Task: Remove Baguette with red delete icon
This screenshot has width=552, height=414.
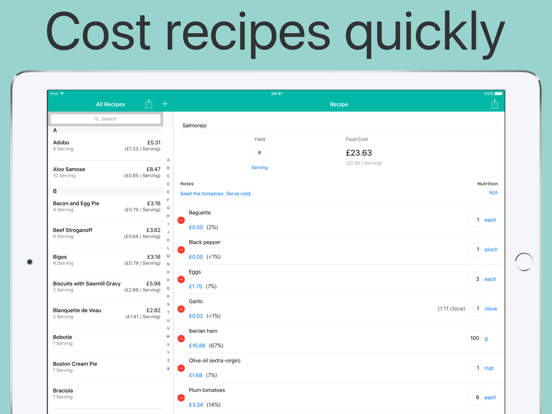Action: click(x=181, y=220)
